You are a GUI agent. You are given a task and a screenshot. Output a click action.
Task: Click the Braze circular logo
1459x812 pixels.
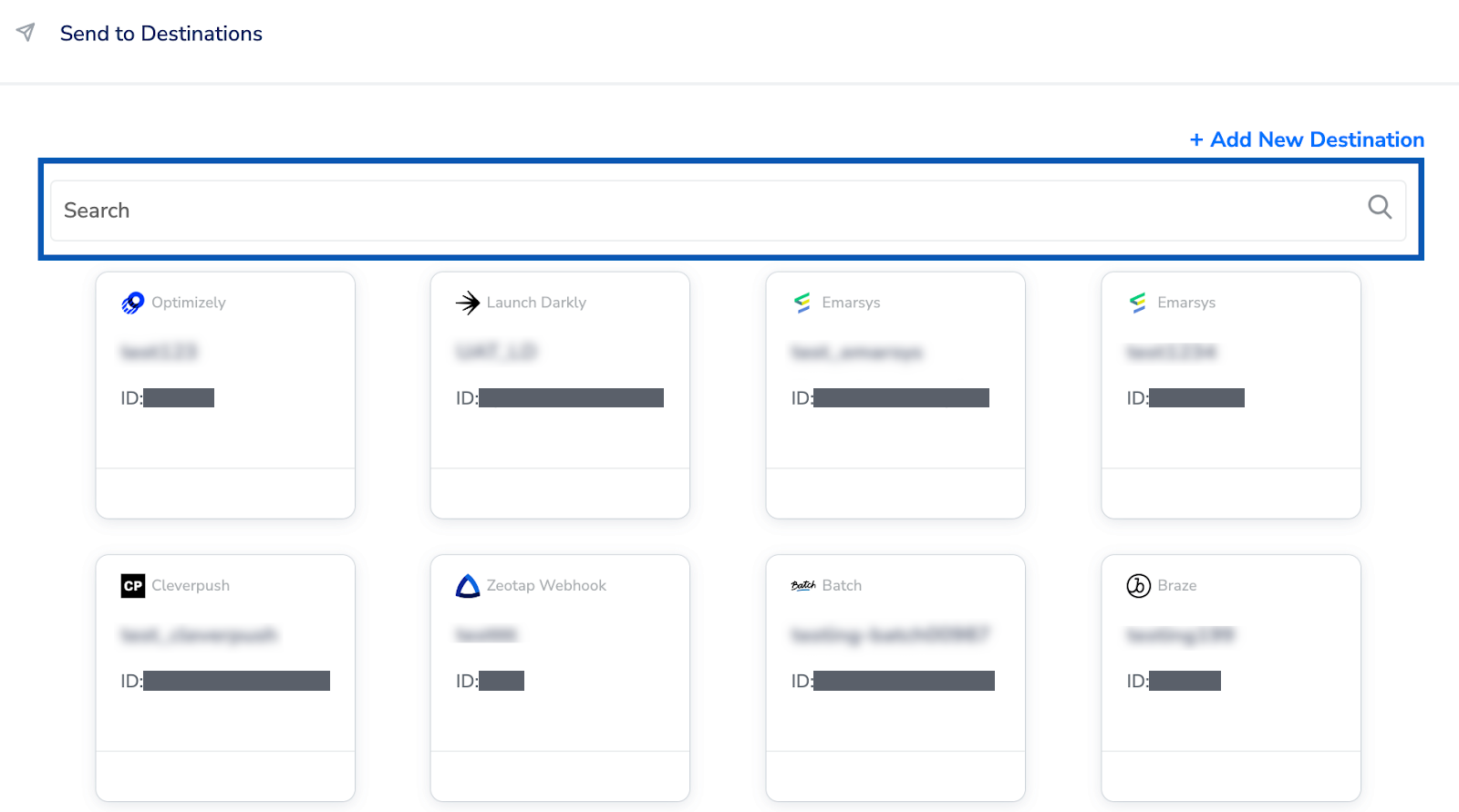(1139, 586)
